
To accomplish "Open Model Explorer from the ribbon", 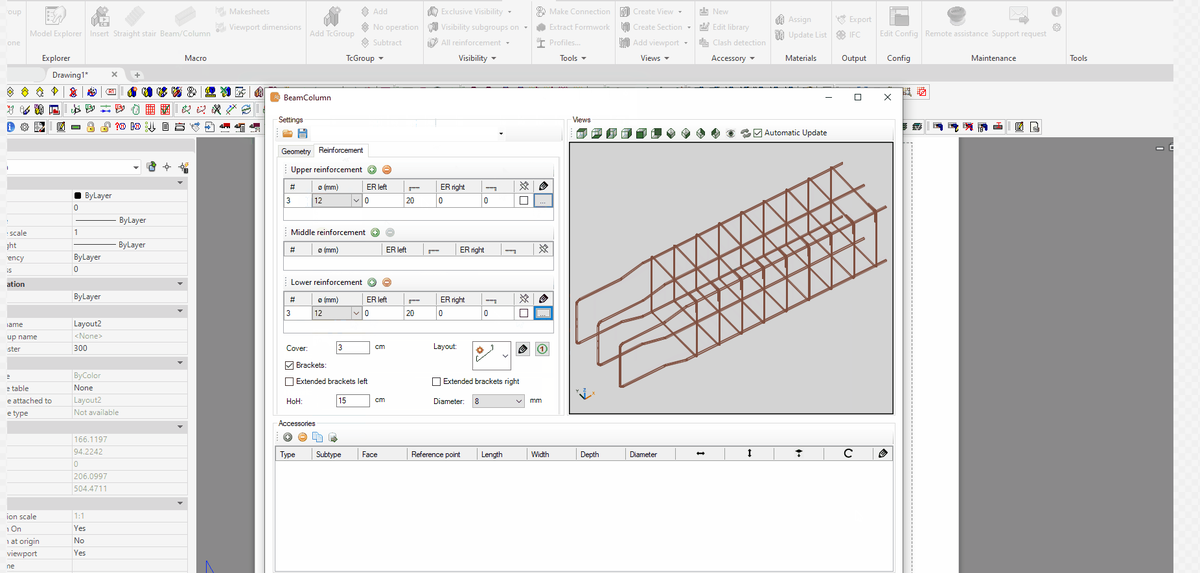I will (x=56, y=22).
